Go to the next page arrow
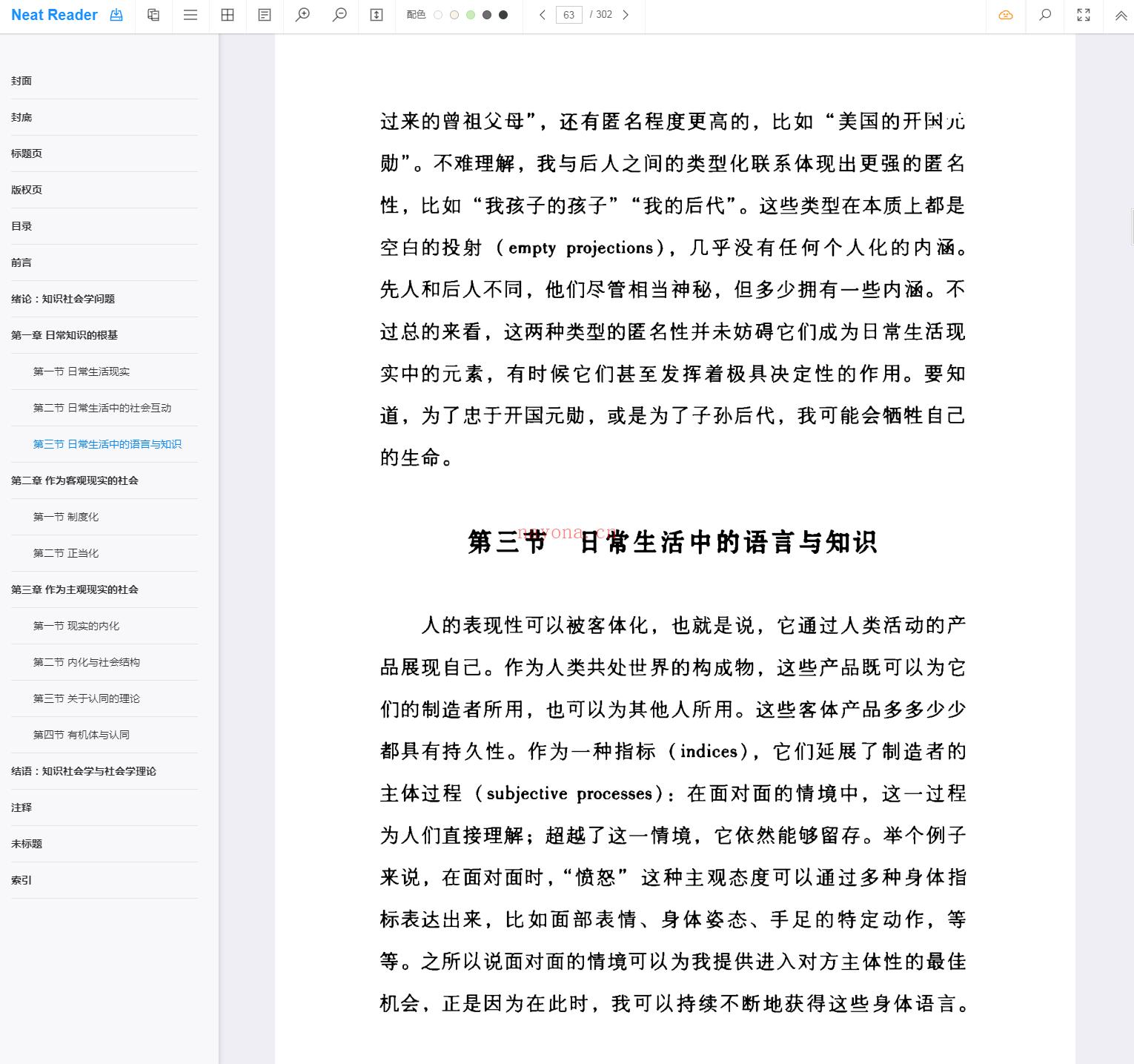 point(626,15)
